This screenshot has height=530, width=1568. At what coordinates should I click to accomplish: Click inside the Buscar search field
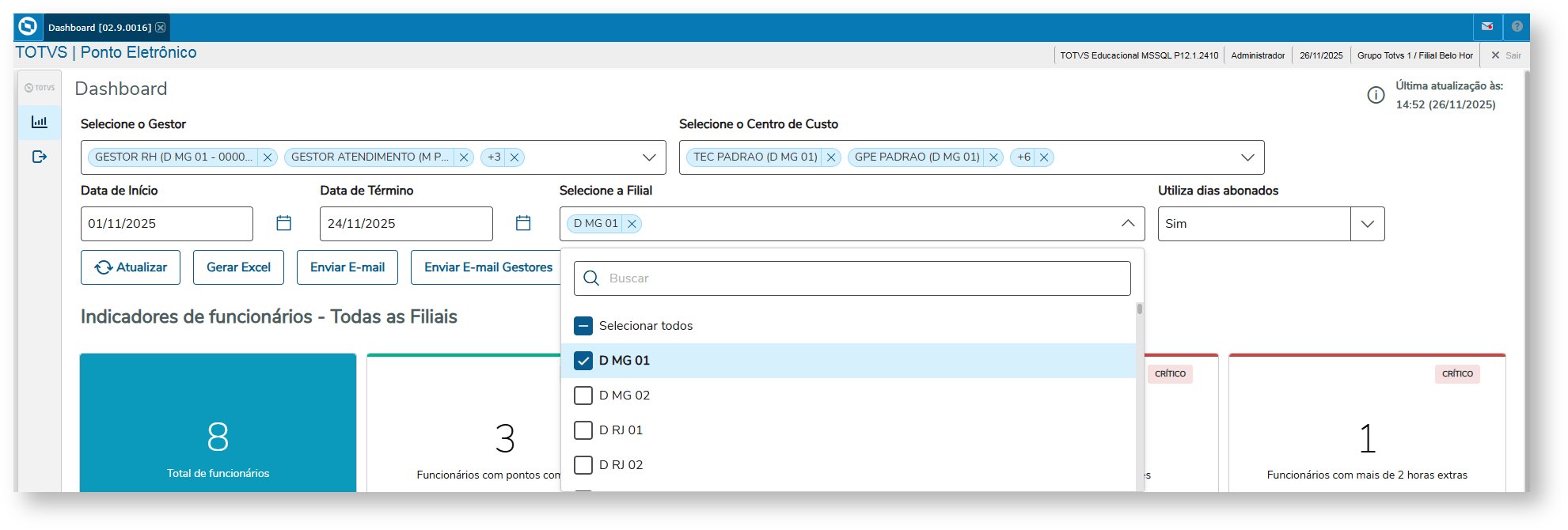(863, 278)
